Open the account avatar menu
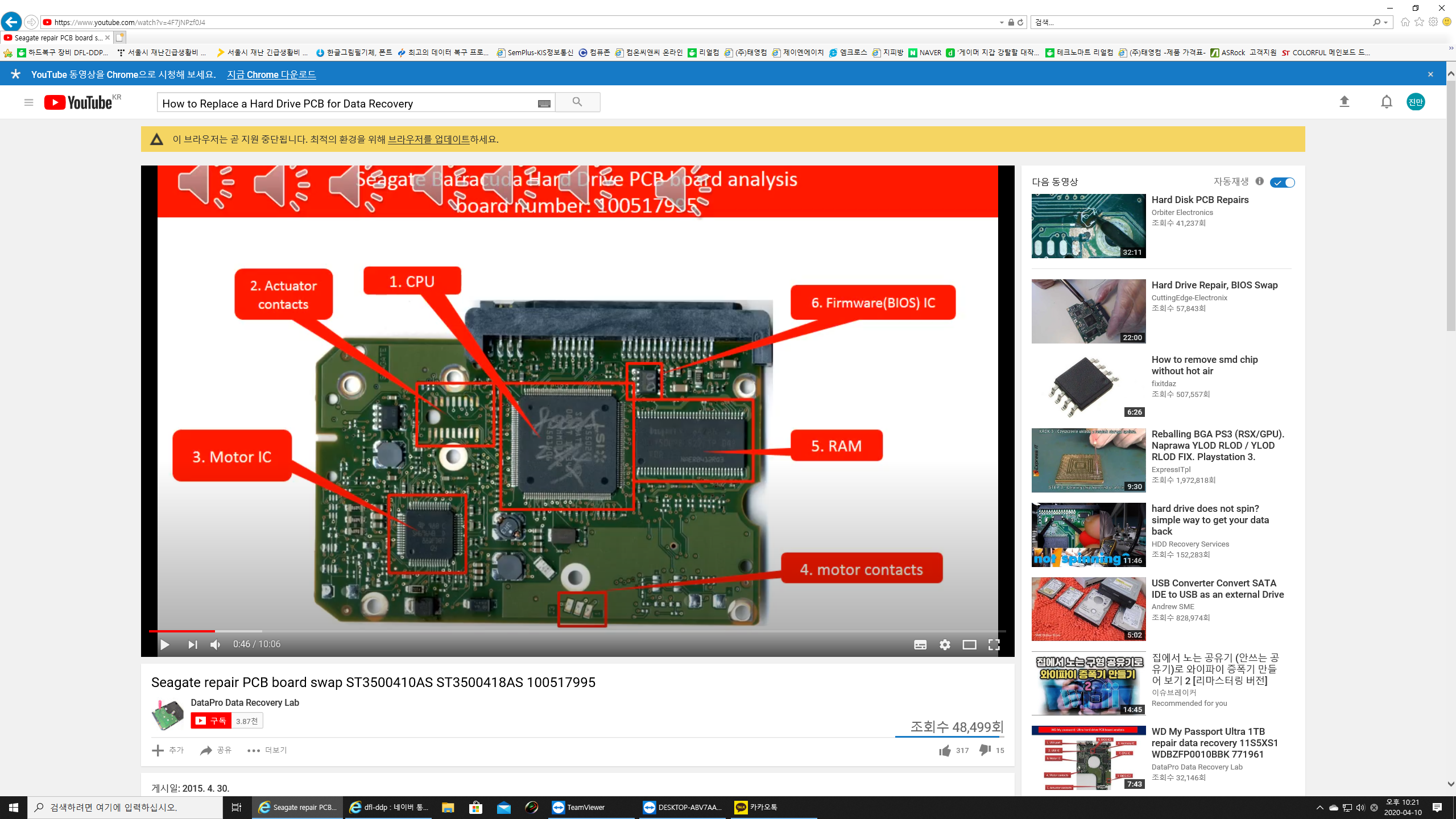This screenshot has height=819, width=1456. pos(1416,102)
